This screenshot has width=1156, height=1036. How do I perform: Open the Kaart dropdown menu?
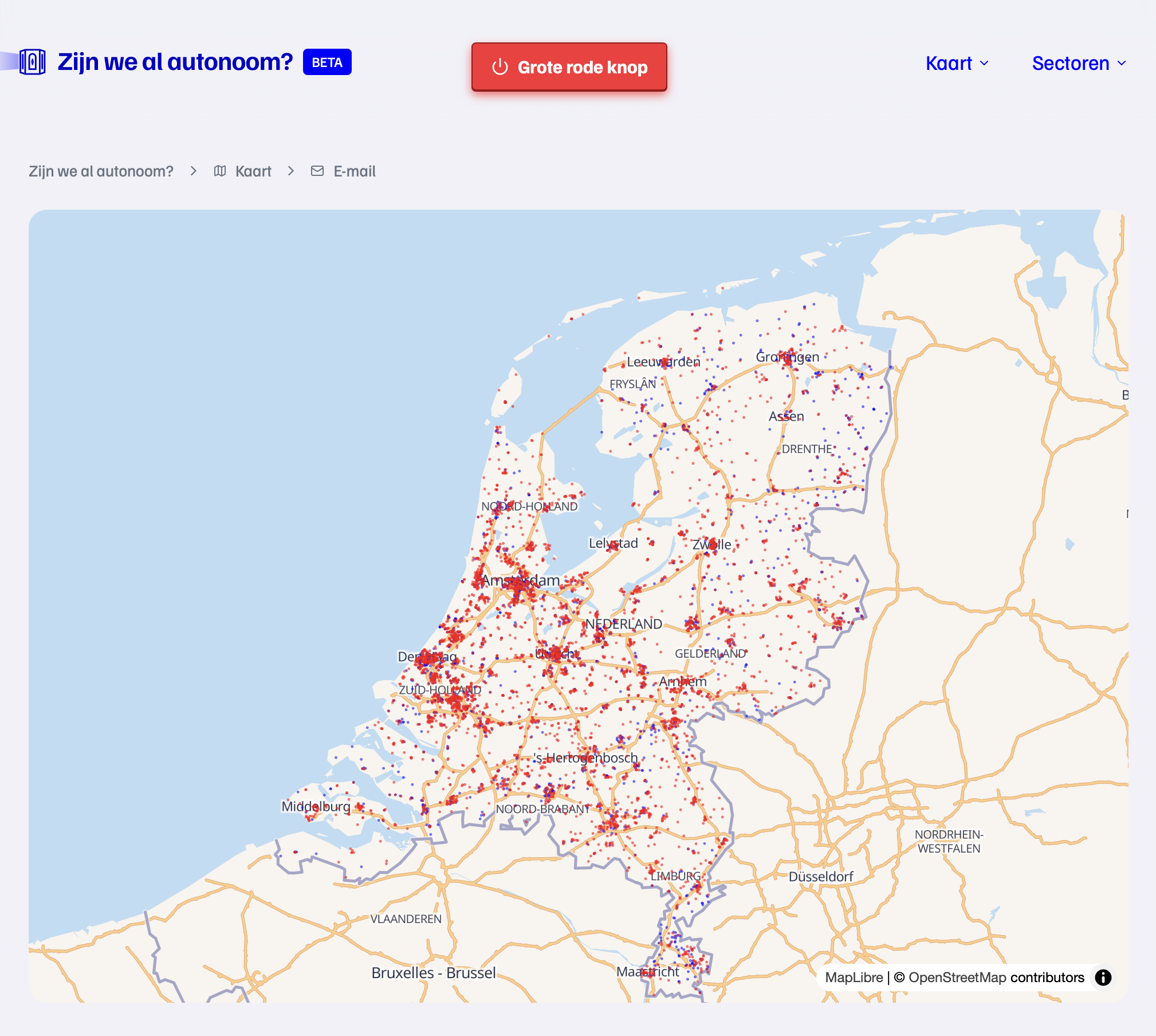point(957,63)
